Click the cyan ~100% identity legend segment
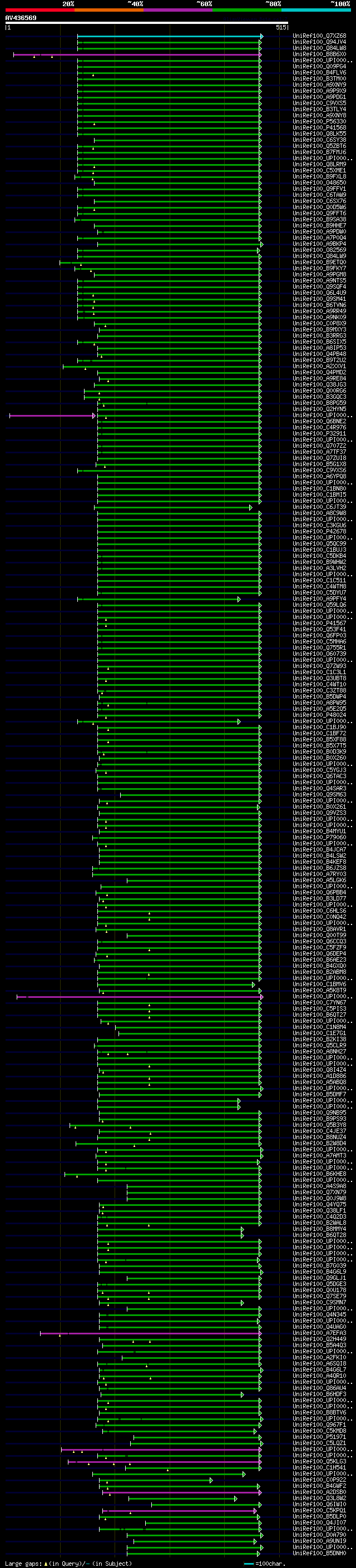The width and height of the screenshot is (356, 1568). (x=316, y=11)
